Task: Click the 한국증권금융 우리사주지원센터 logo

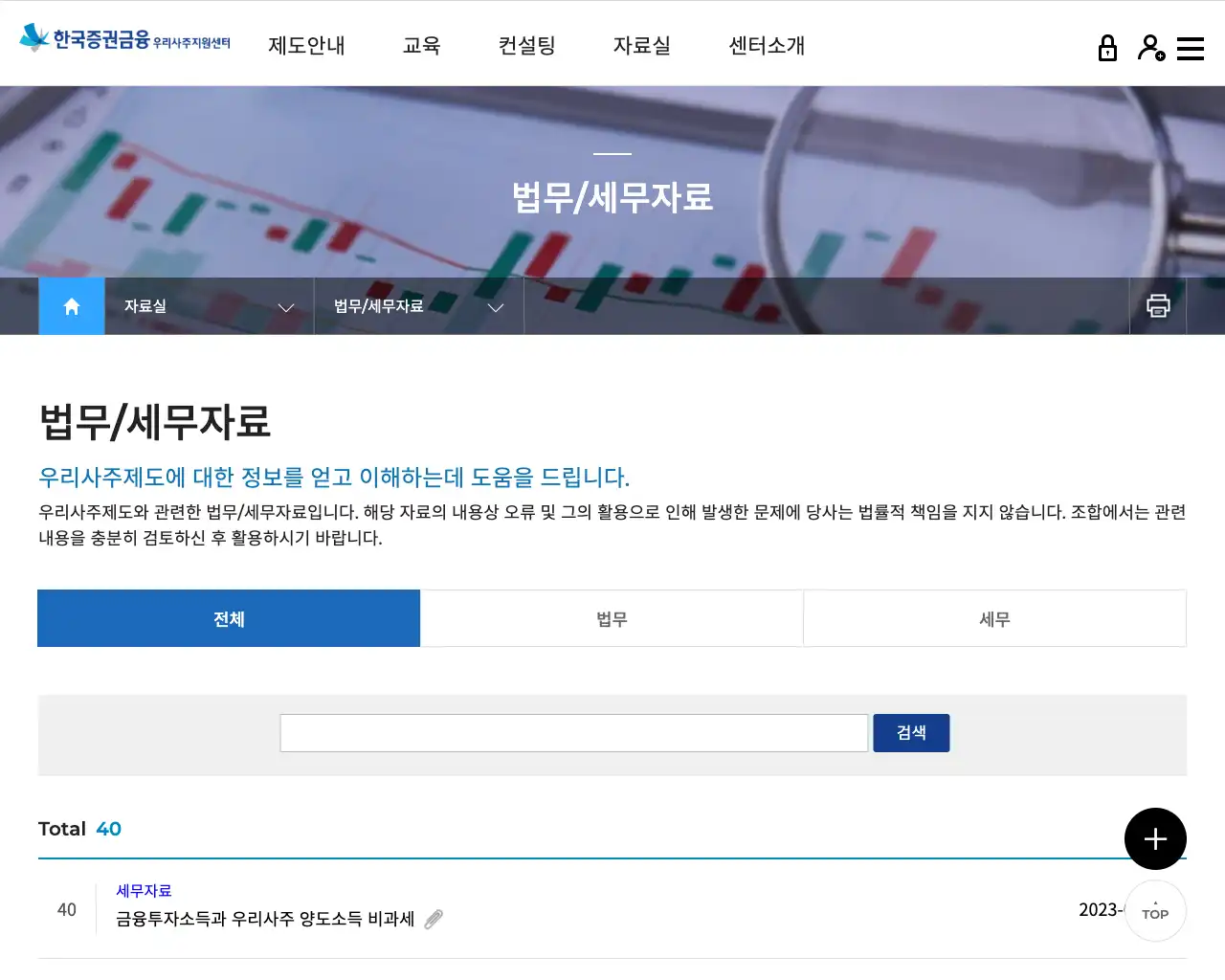Action: (125, 38)
